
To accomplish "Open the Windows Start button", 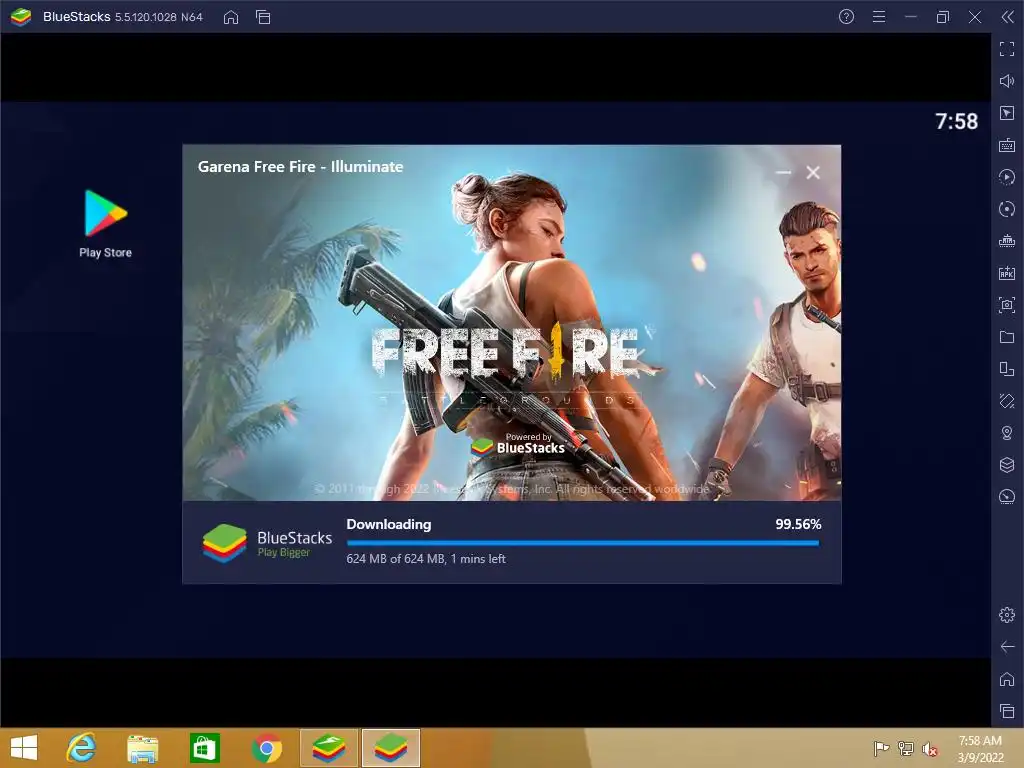I will 24,748.
